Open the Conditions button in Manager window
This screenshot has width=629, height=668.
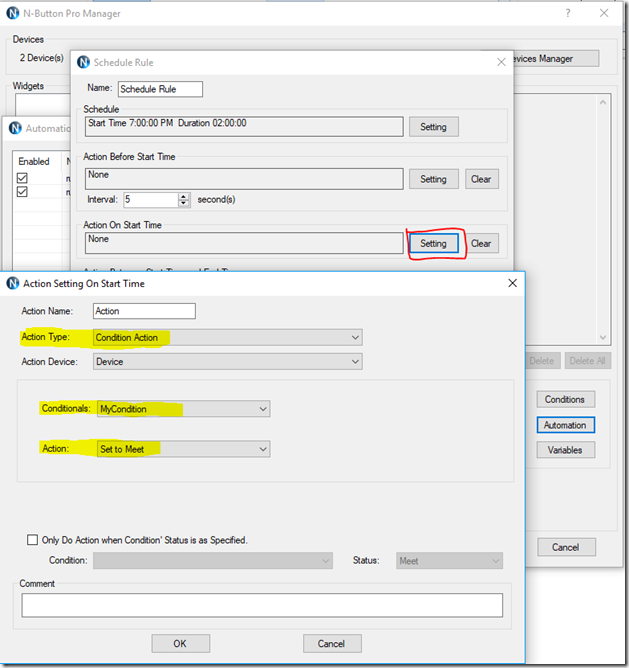click(x=566, y=400)
